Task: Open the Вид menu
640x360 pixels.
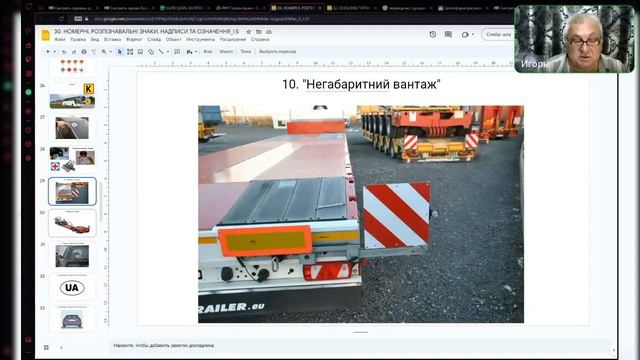Action: click(x=95, y=40)
